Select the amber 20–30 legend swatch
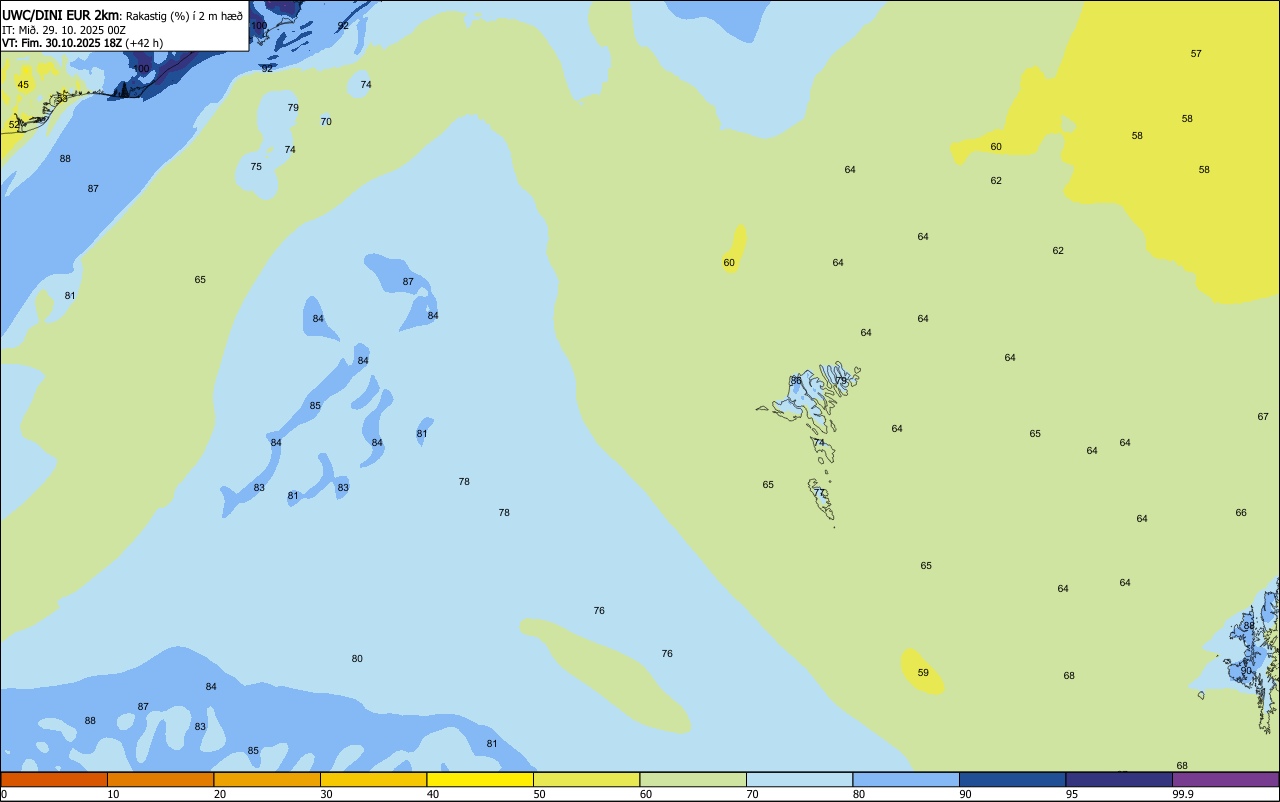Viewport: 1280px width, 802px height. click(x=267, y=779)
